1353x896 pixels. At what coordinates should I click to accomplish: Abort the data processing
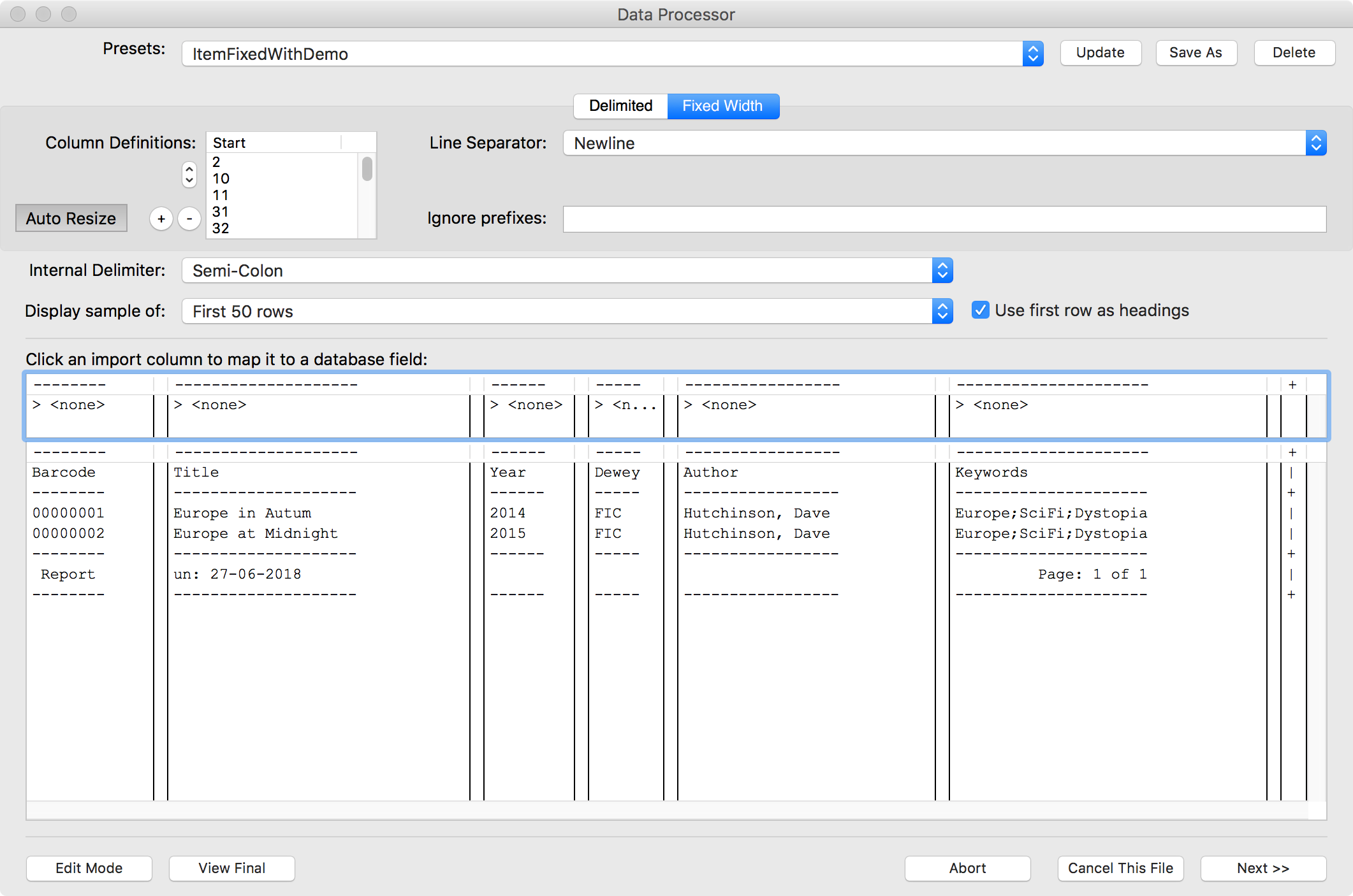[x=968, y=868]
